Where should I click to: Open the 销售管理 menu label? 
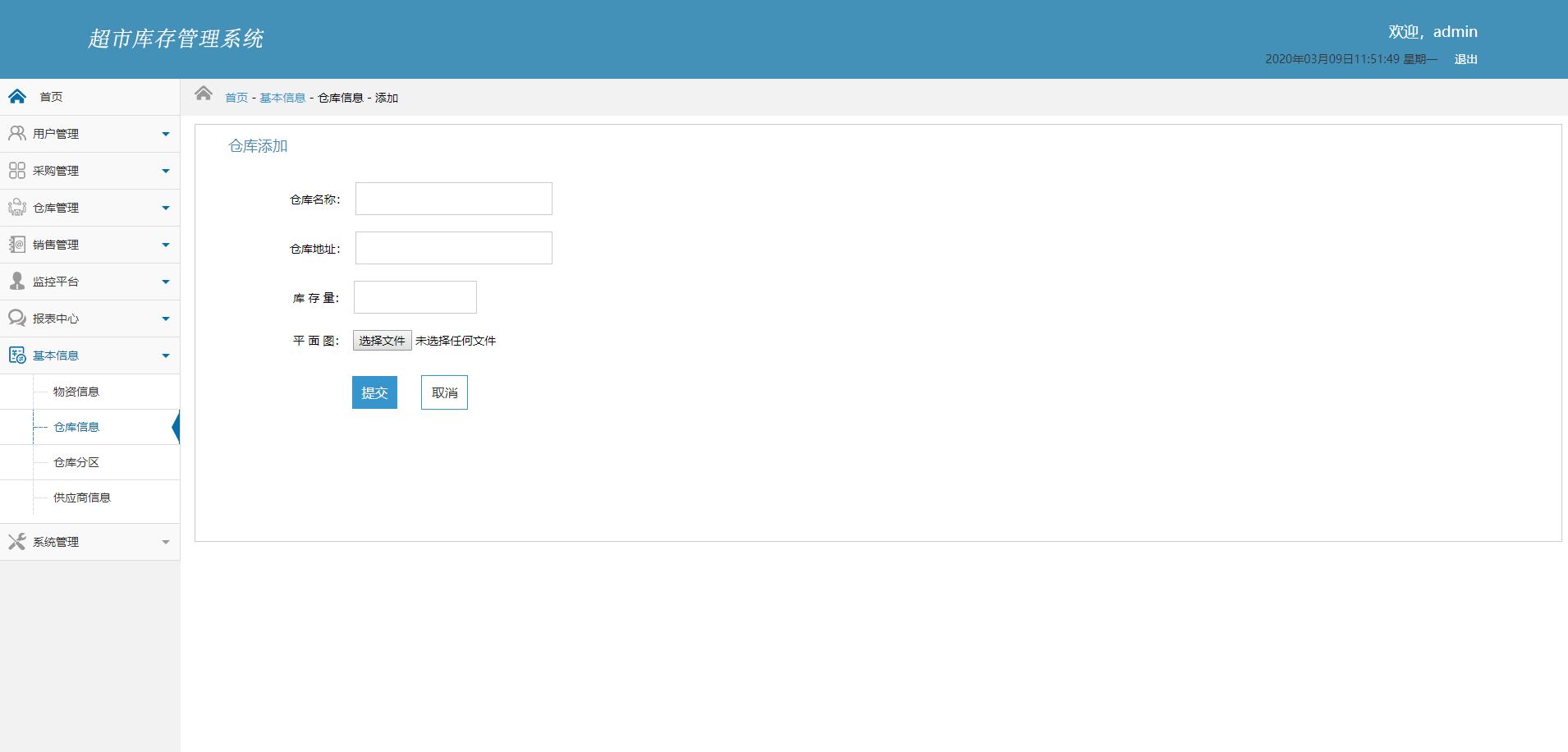tap(56, 245)
